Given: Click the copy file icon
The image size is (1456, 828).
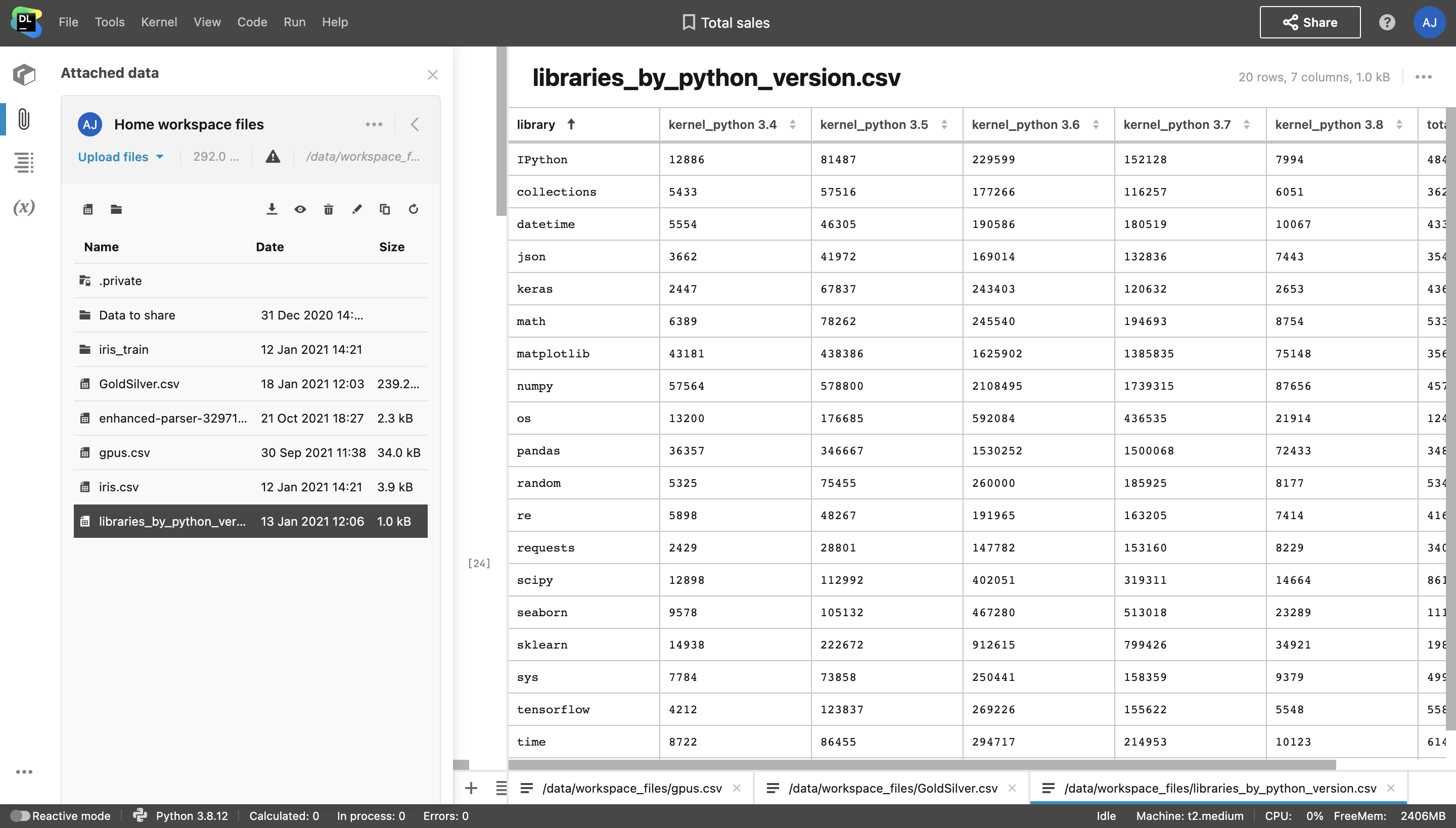Looking at the screenshot, I should [x=385, y=209].
